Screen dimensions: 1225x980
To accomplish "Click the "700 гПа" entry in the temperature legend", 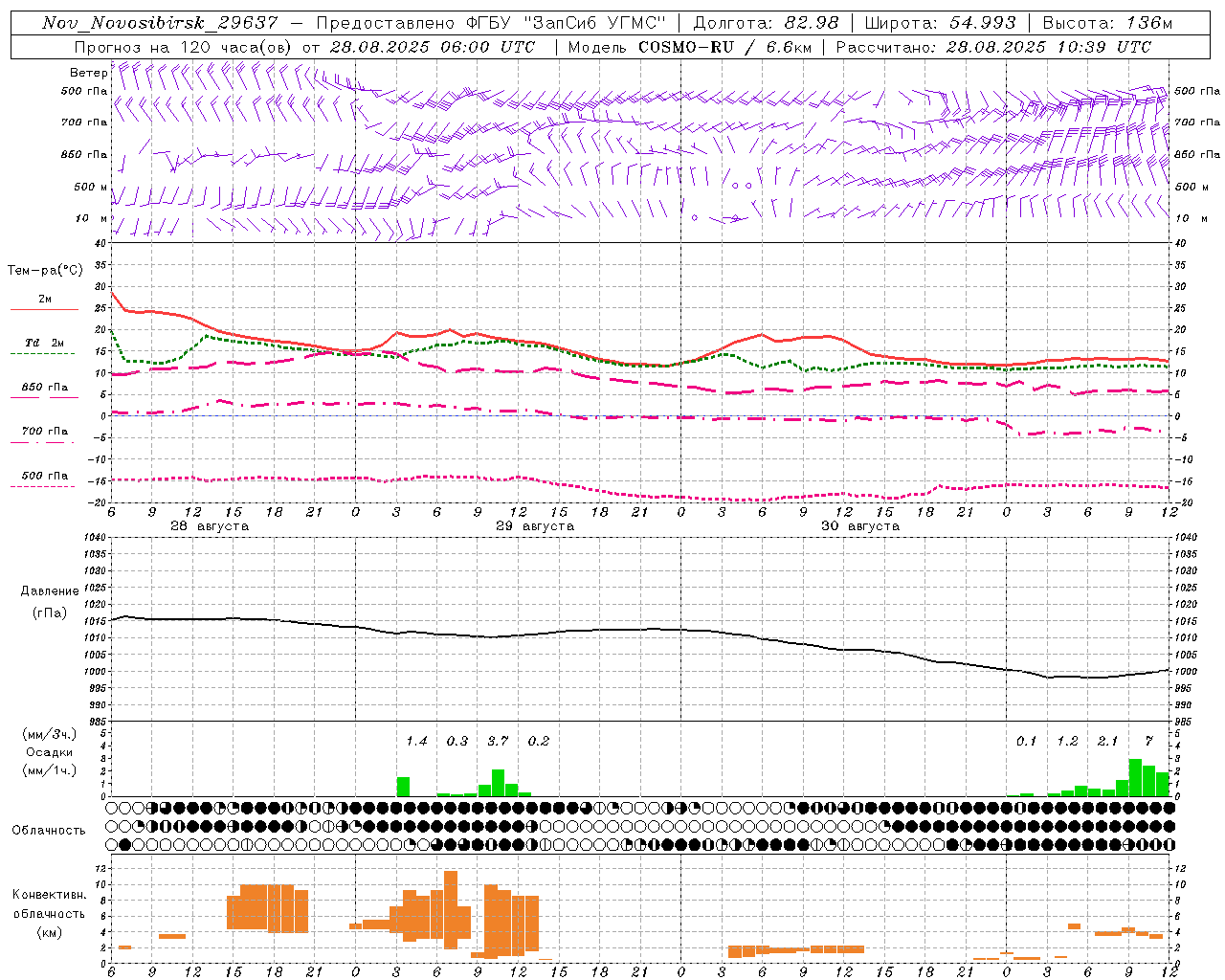I will pyautogui.click(x=45, y=431).
